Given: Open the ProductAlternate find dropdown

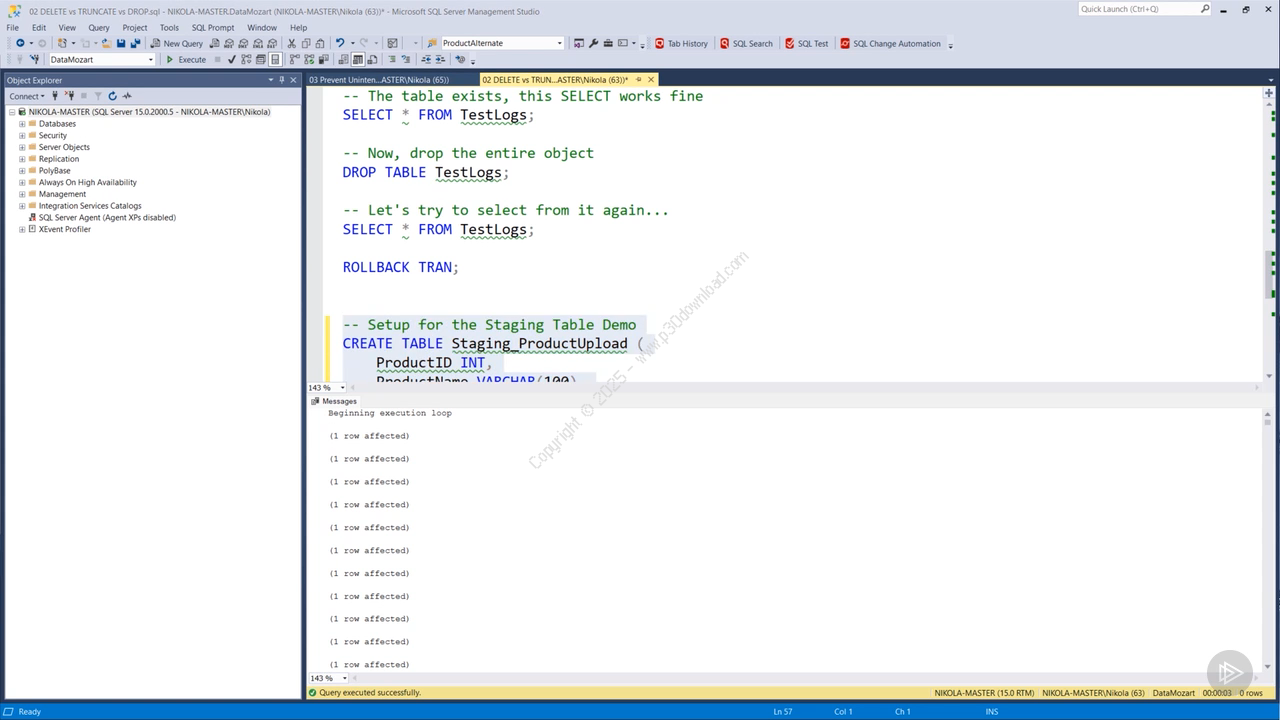Looking at the screenshot, I should click(x=559, y=43).
